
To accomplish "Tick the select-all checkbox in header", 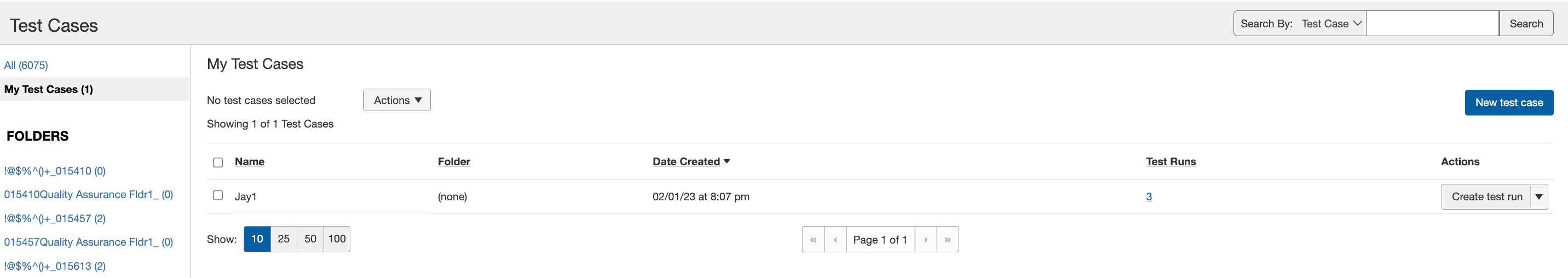I will click(218, 163).
